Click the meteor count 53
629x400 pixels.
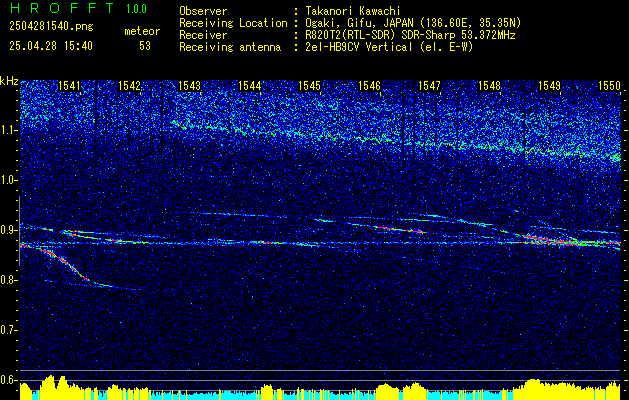pos(145,46)
